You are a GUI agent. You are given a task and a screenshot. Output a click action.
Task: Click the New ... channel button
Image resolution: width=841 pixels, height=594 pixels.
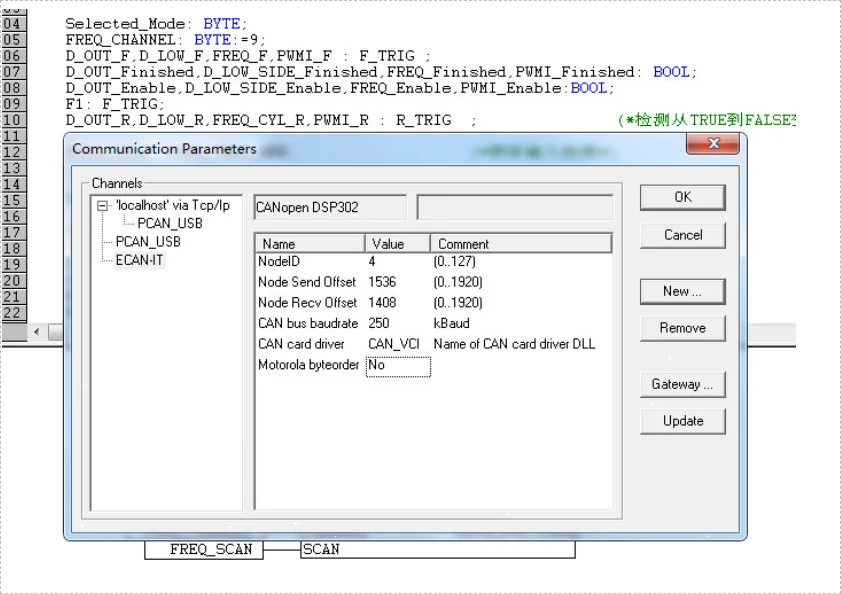click(682, 291)
